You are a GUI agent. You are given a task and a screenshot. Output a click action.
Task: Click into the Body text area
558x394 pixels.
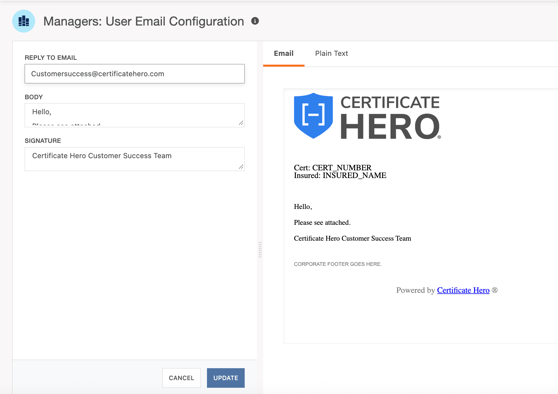tap(135, 115)
